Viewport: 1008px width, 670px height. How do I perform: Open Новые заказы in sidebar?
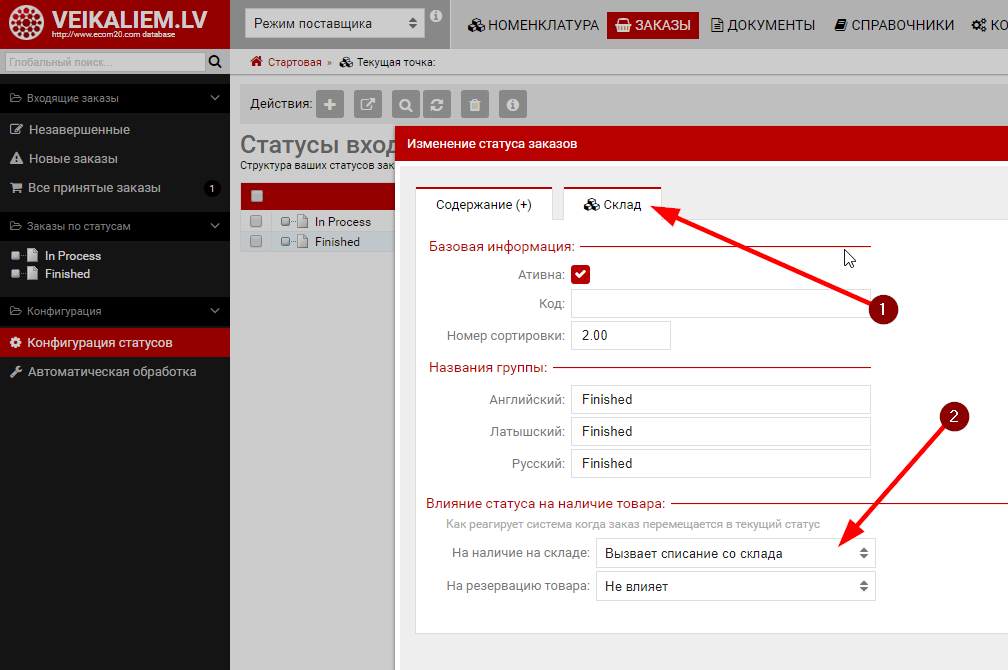(73, 158)
